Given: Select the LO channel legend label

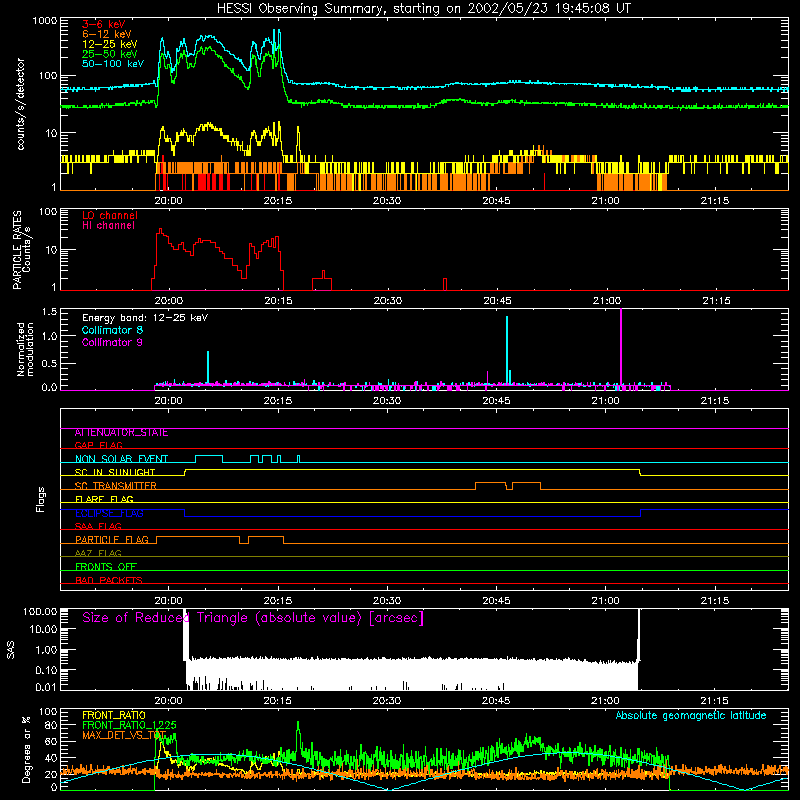Looking at the screenshot, I should pyautogui.click(x=109, y=215).
